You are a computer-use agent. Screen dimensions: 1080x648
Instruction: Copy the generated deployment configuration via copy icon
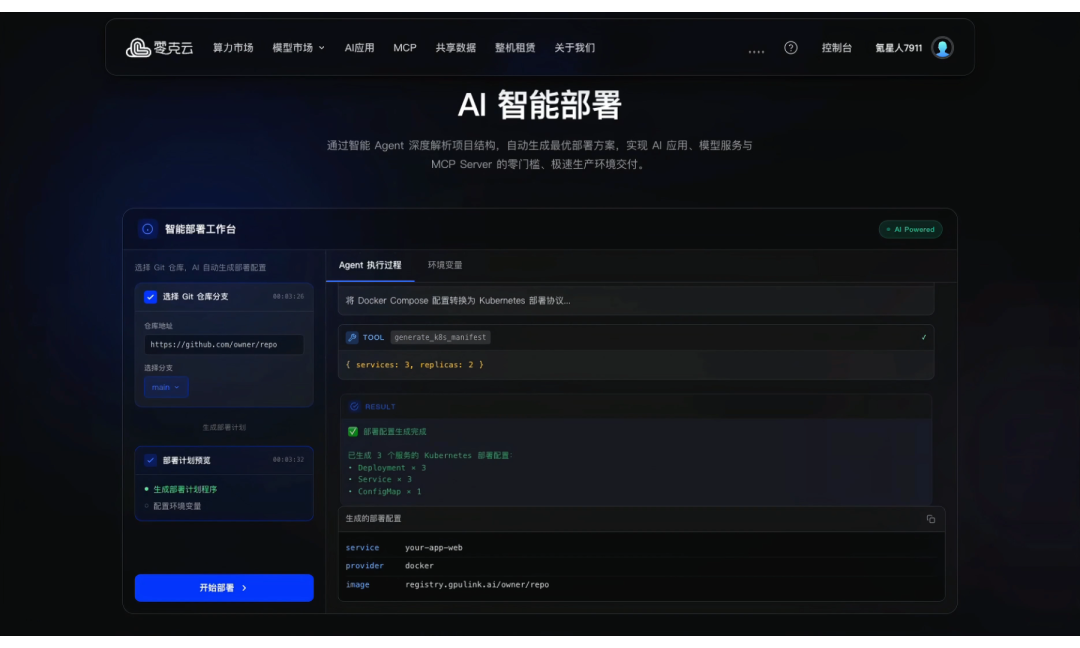pos(931,519)
